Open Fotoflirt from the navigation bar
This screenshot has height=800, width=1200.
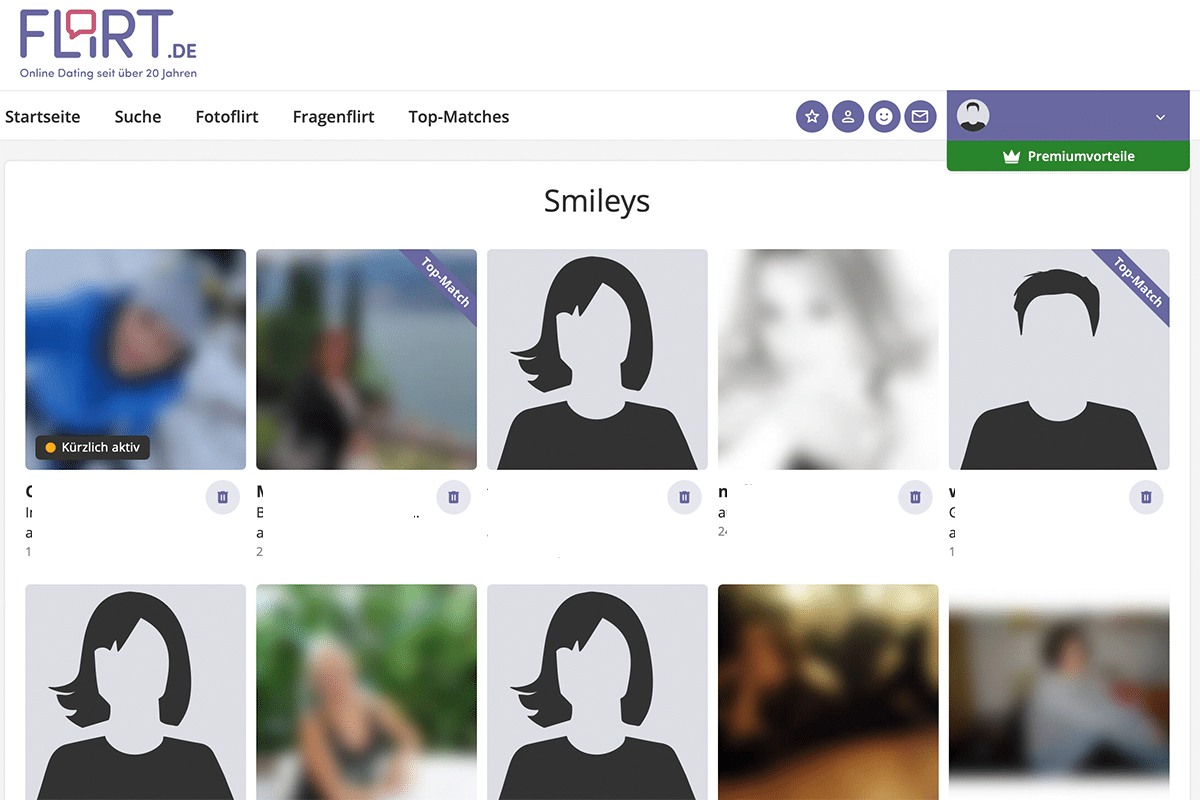[x=227, y=117]
